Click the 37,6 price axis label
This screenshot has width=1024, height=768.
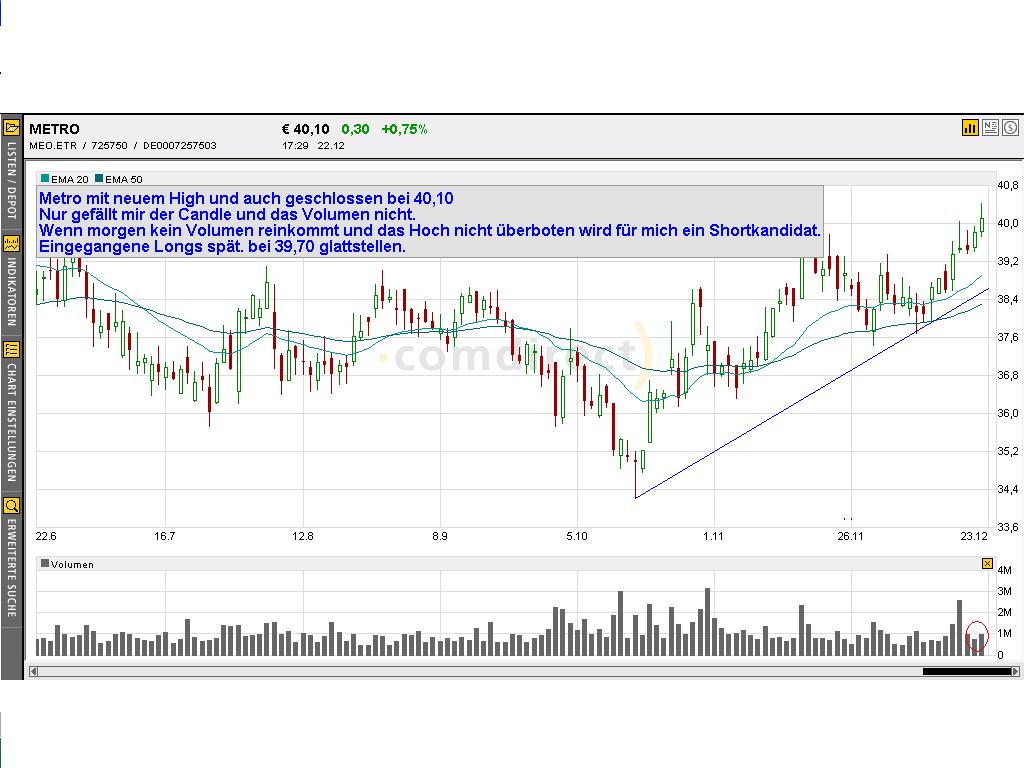1008,337
